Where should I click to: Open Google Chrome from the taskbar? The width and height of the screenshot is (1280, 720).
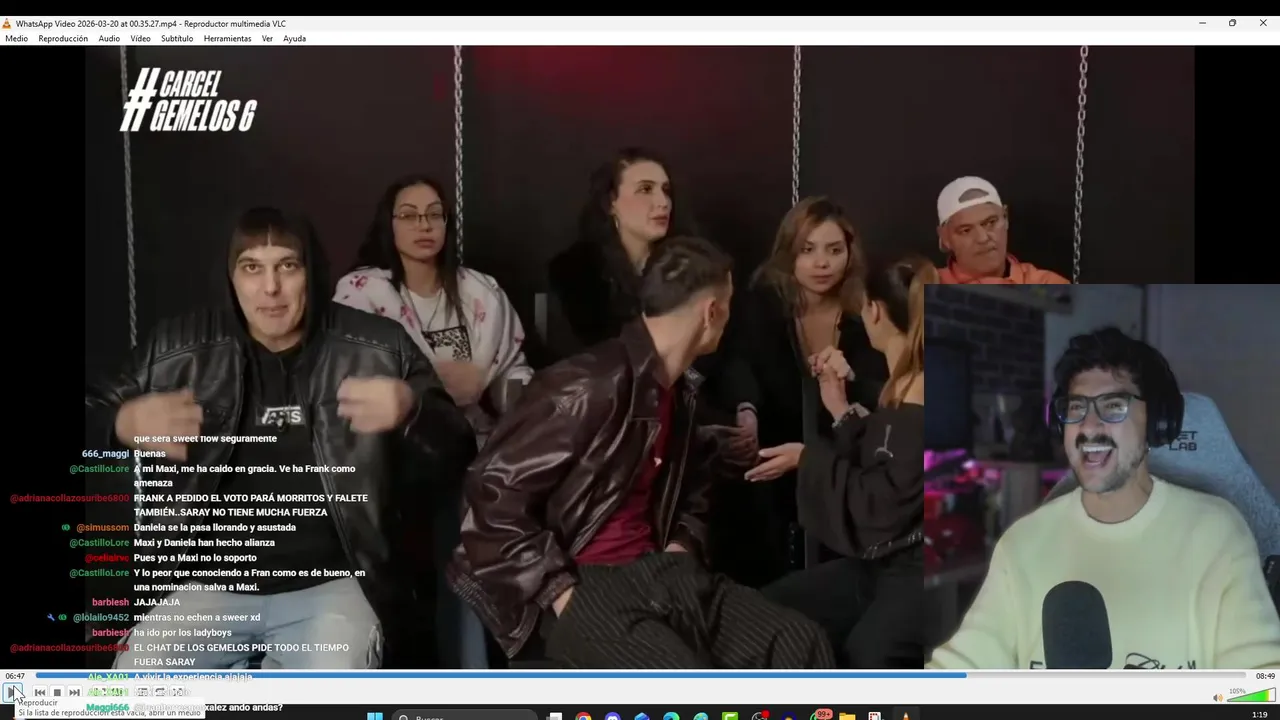[x=584, y=716]
